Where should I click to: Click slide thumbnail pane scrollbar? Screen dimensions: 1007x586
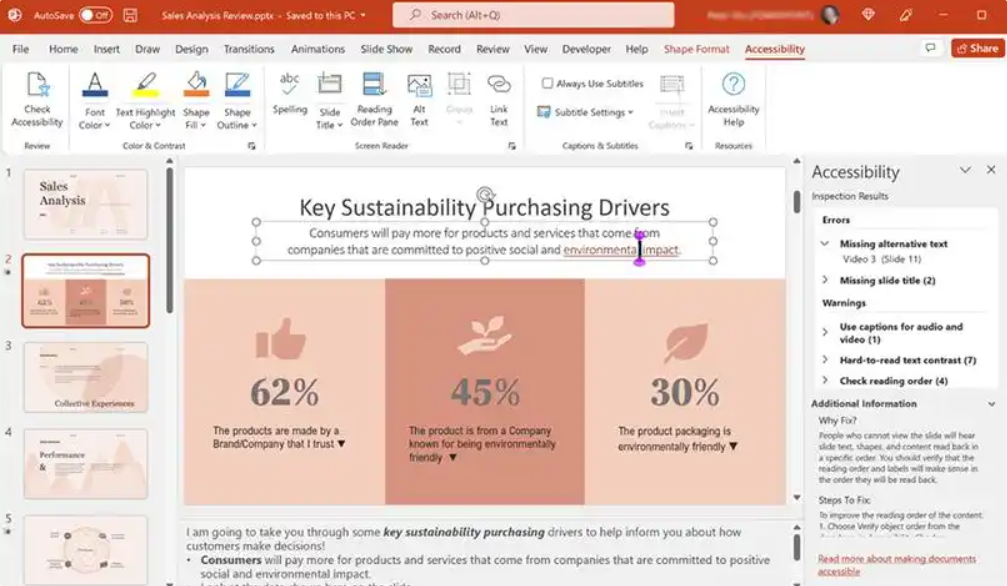[170, 241]
